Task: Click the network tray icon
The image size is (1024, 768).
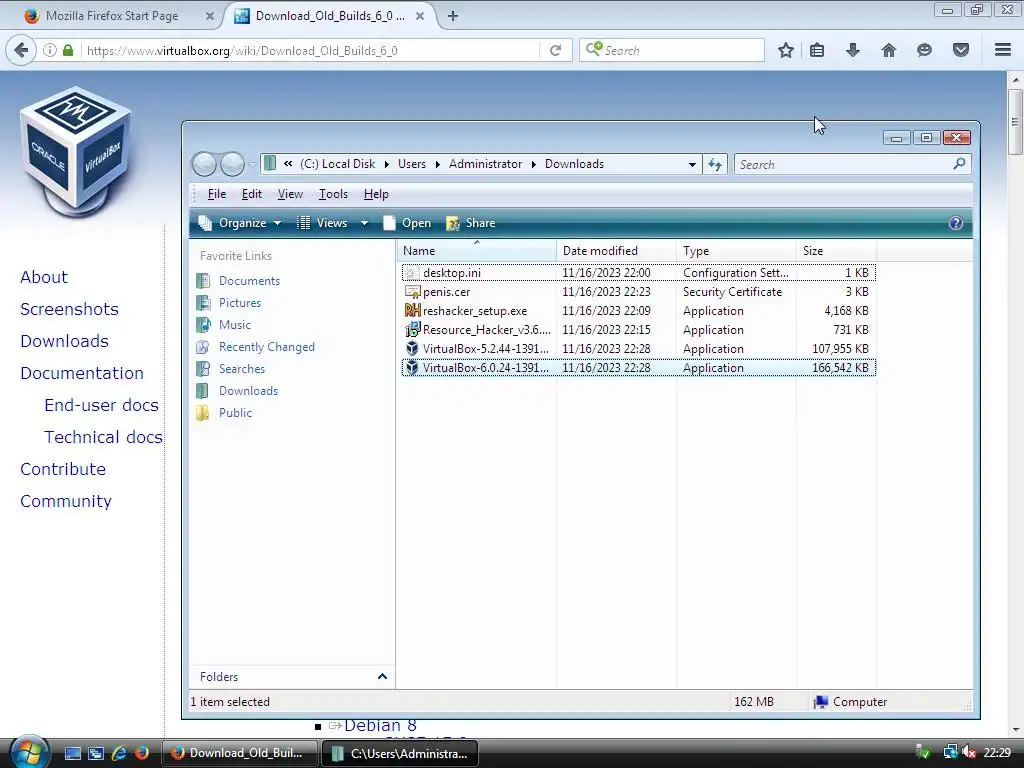Action: pos(950,753)
